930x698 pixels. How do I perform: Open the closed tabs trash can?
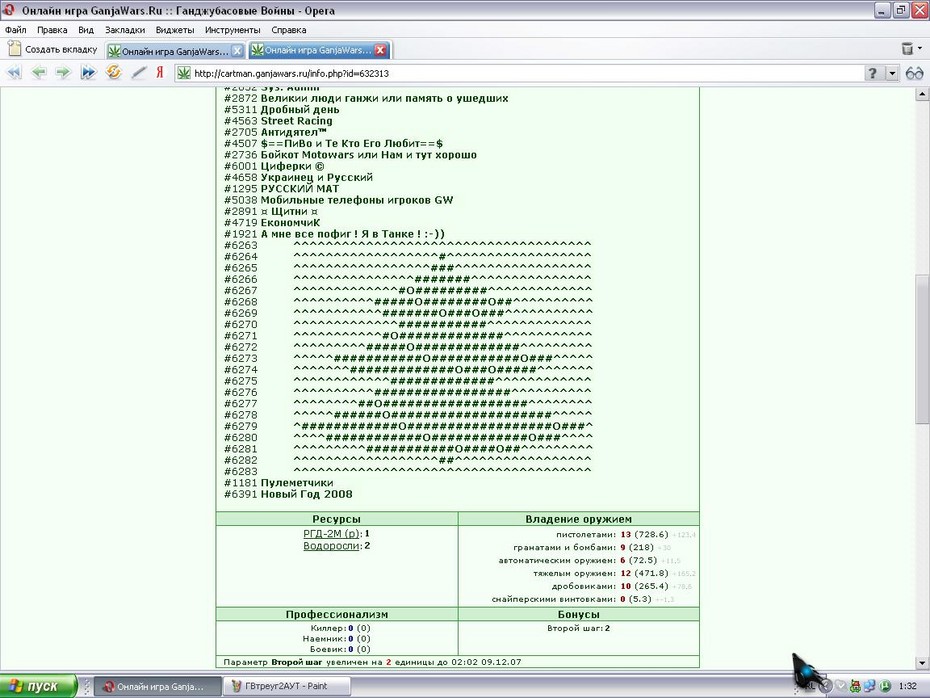[x=907, y=49]
